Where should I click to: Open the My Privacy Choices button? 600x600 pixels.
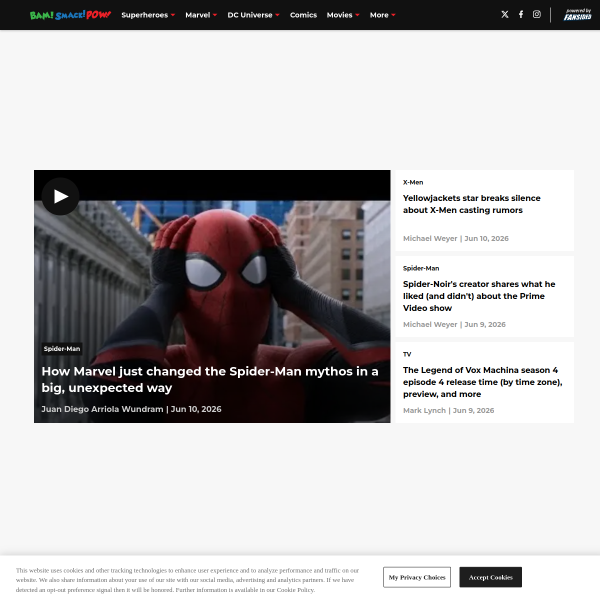pyautogui.click(x=417, y=577)
